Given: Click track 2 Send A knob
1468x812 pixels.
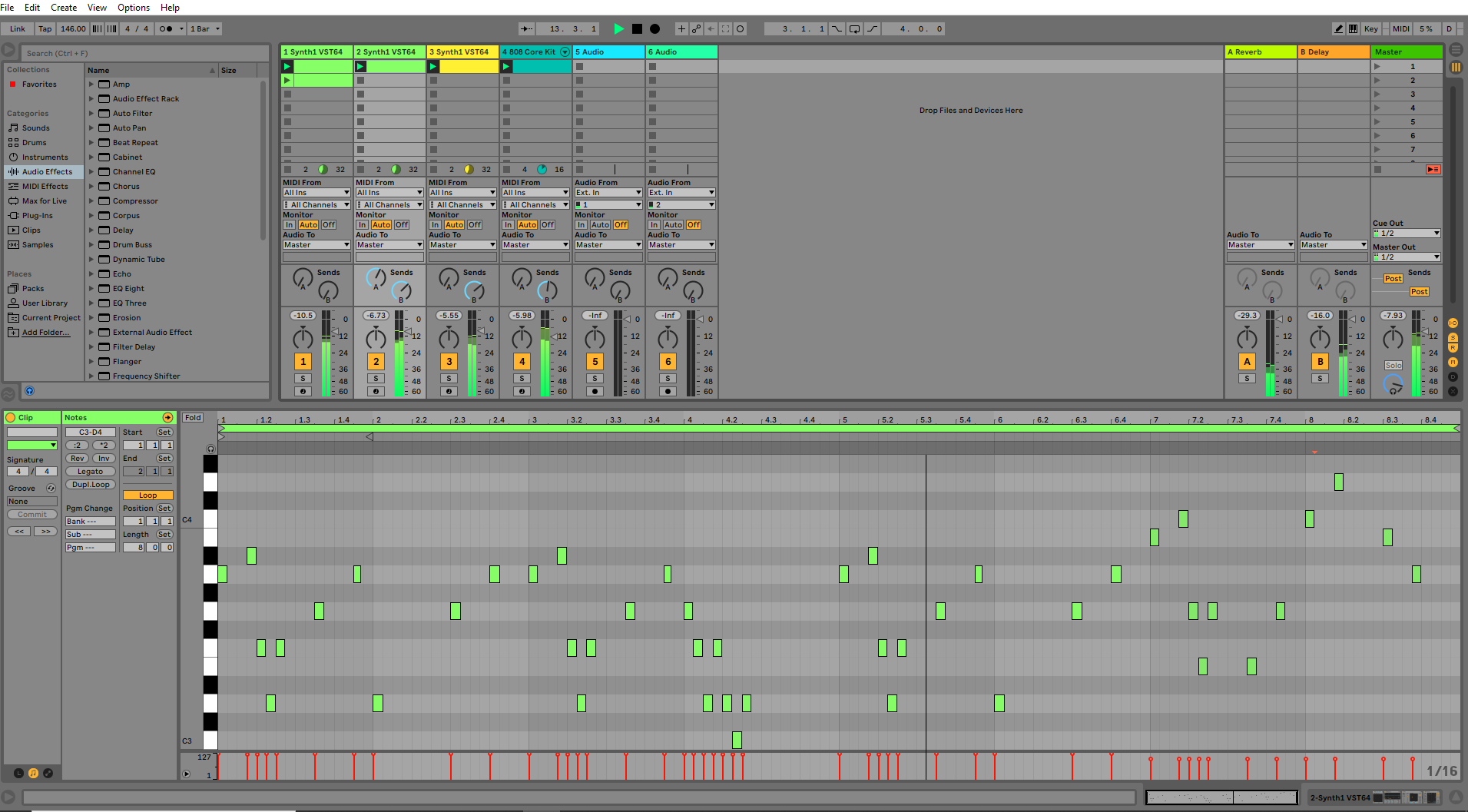Looking at the screenshot, I should pyautogui.click(x=376, y=278).
